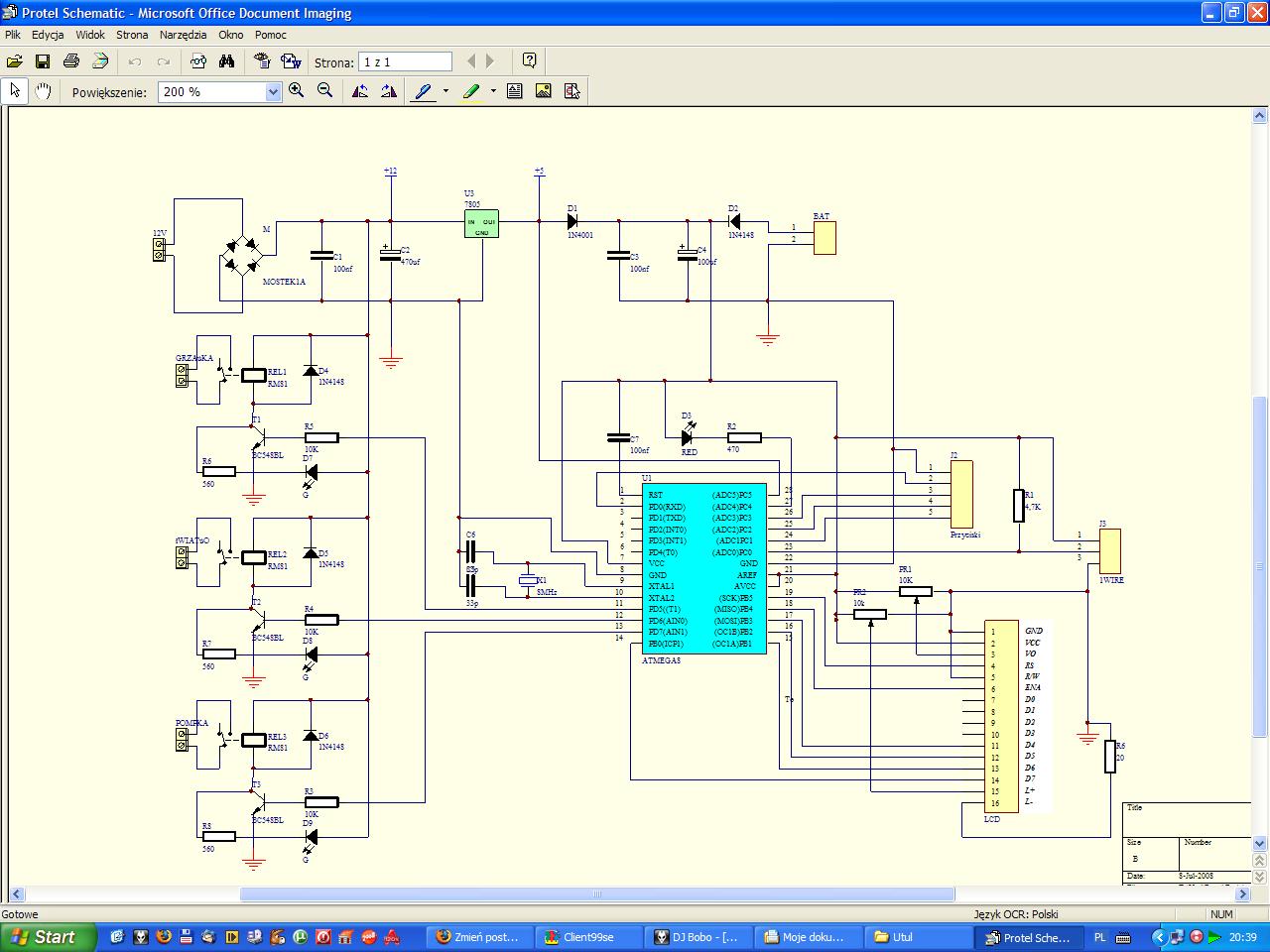Scan a new document with the scanner icon
Screen dimensions: 1270x952
point(100,61)
